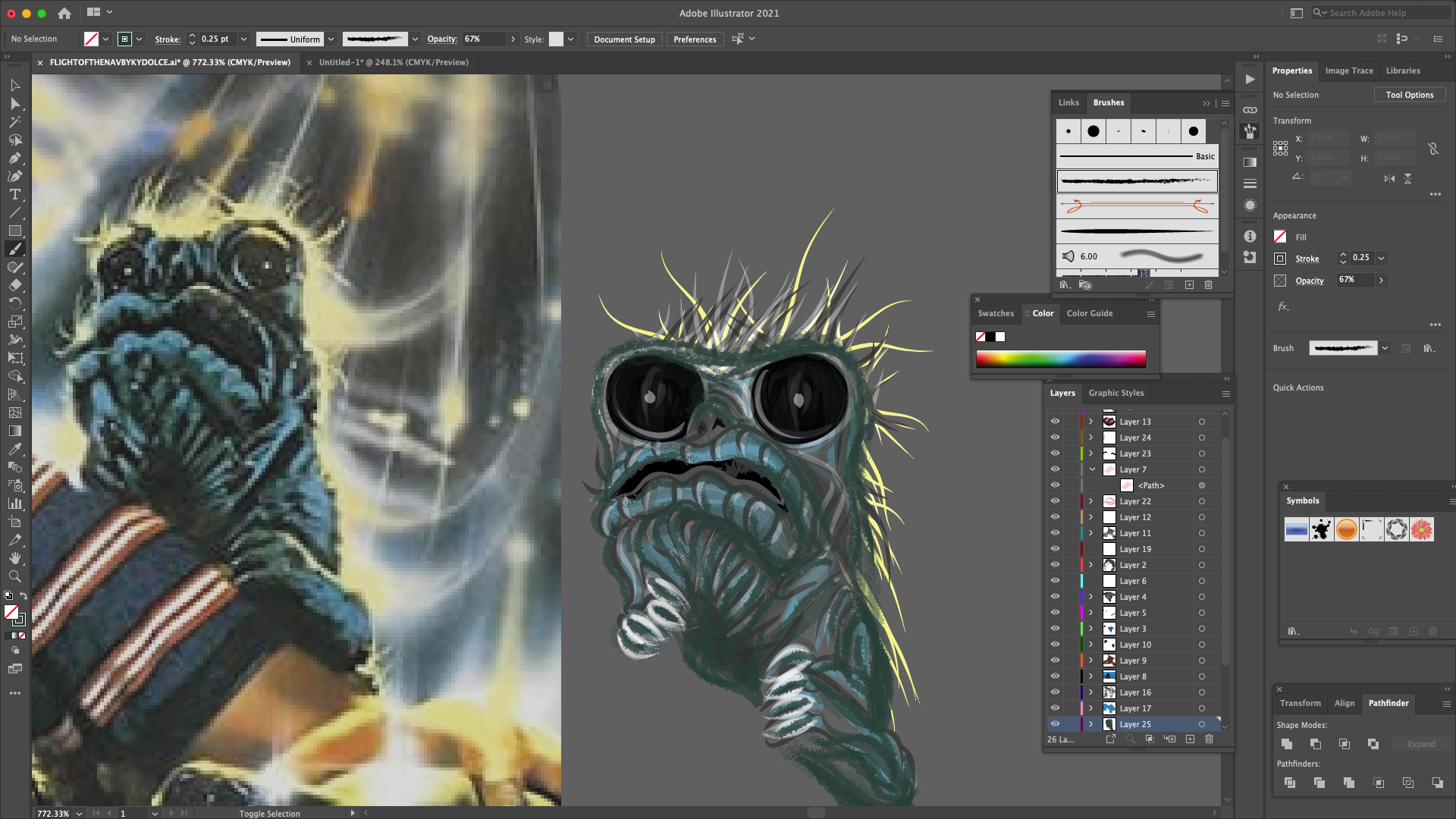The width and height of the screenshot is (1456, 819).
Task: Select the Eyedropper tool
Action: click(x=14, y=449)
